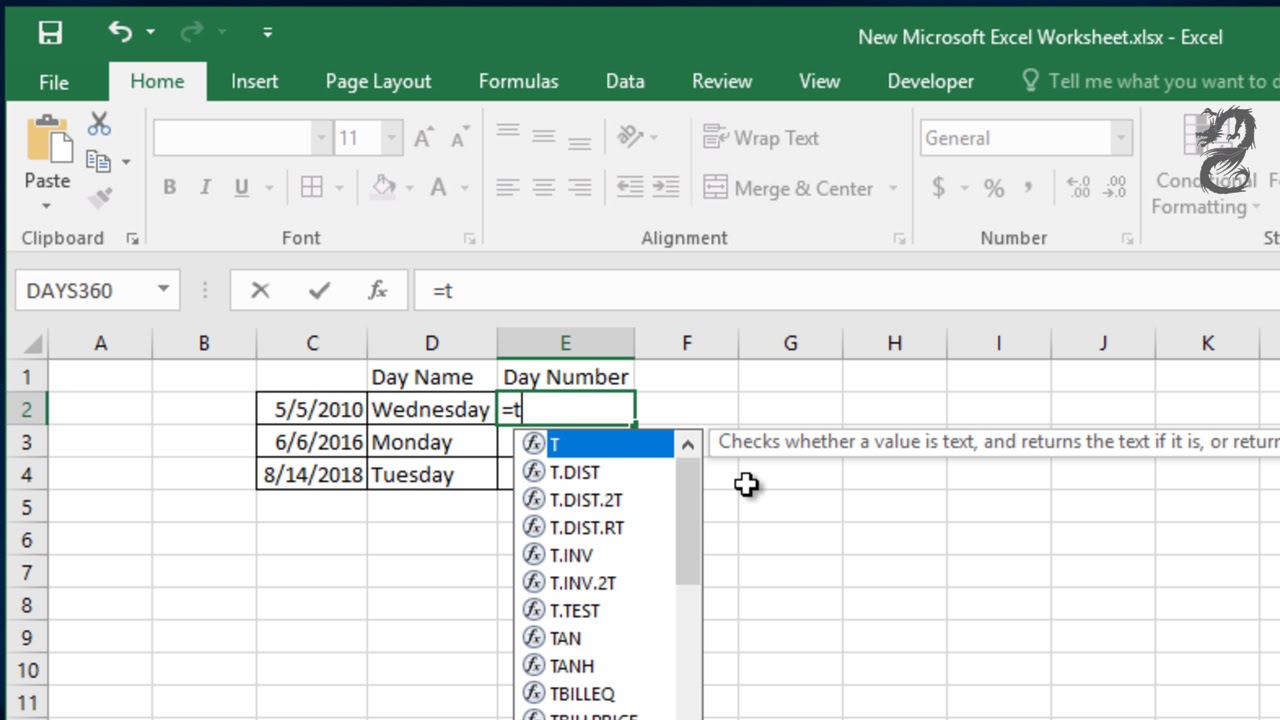Toggle Bold formatting
The image size is (1280, 720).
click(x=169, y=187)
